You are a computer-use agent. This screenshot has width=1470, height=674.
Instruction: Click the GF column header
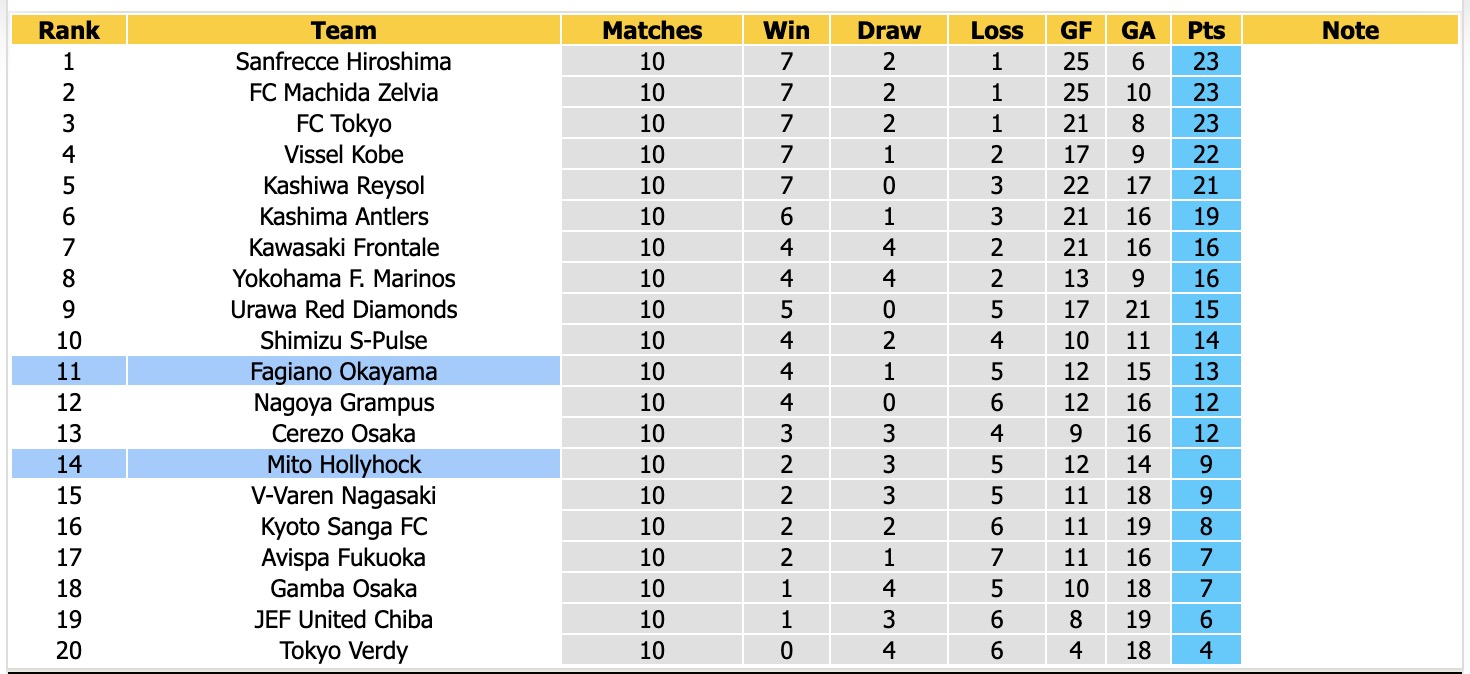(1076, 30)
